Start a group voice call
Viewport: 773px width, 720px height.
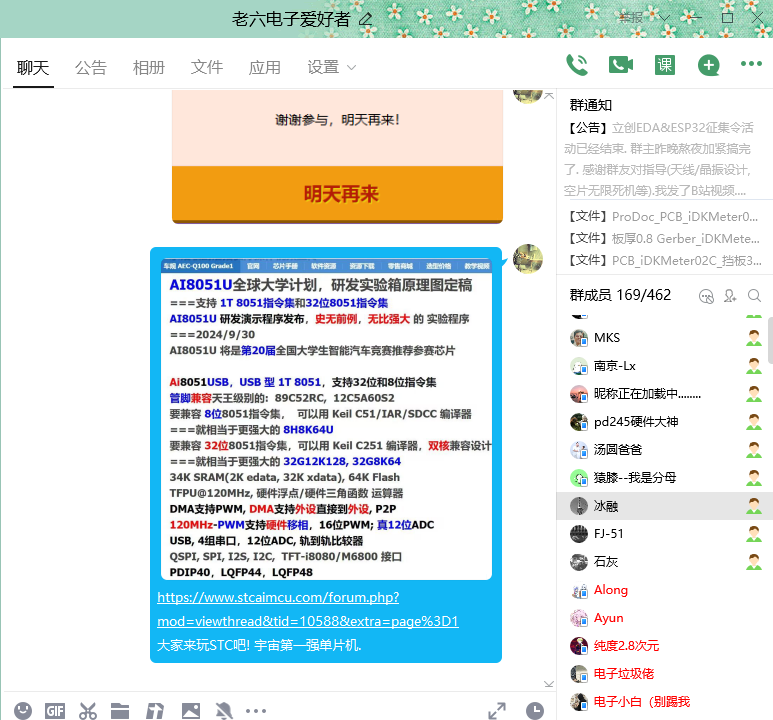coord(577,65)
